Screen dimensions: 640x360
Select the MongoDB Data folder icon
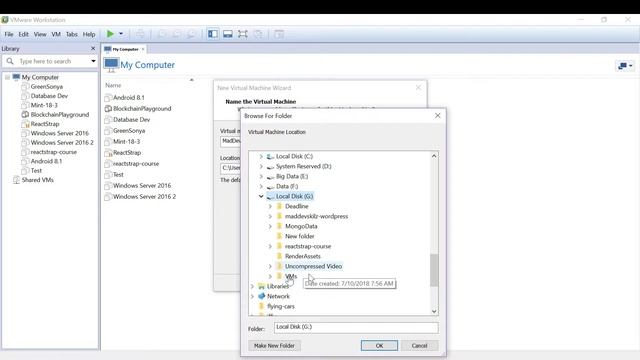[280, 226]
